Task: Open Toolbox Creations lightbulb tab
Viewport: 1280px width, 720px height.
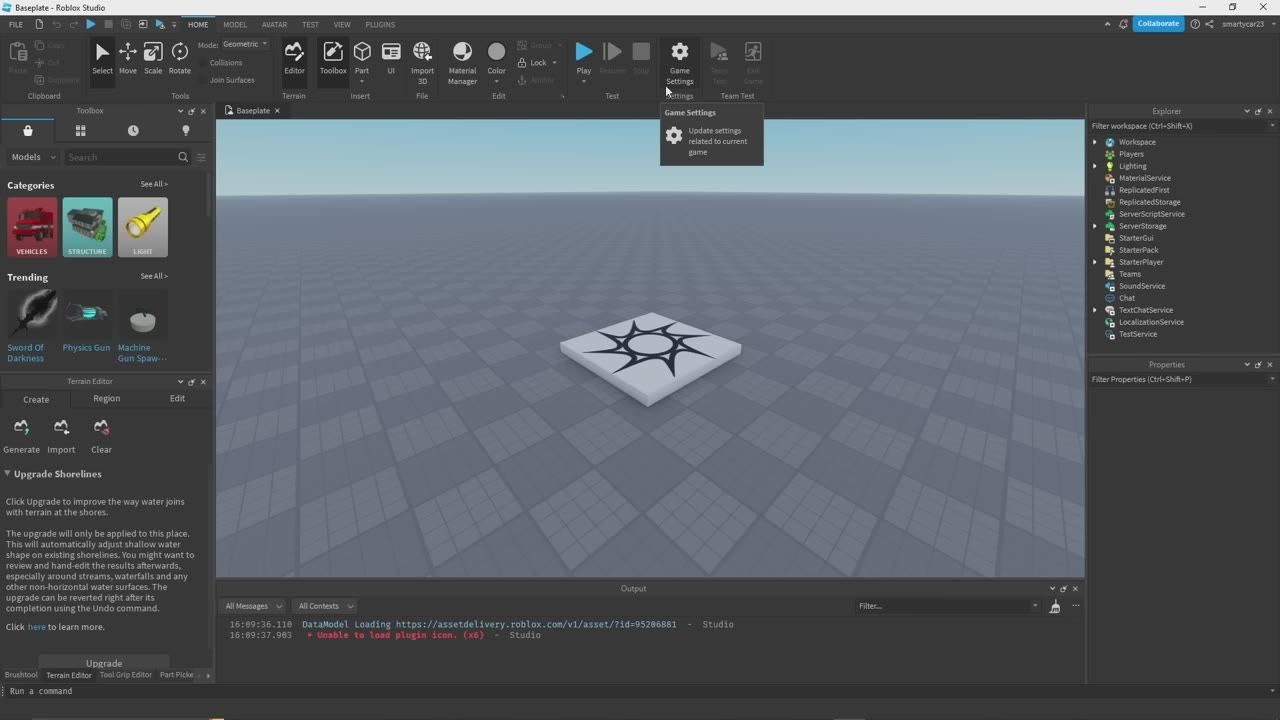Action: coord(185,131)
